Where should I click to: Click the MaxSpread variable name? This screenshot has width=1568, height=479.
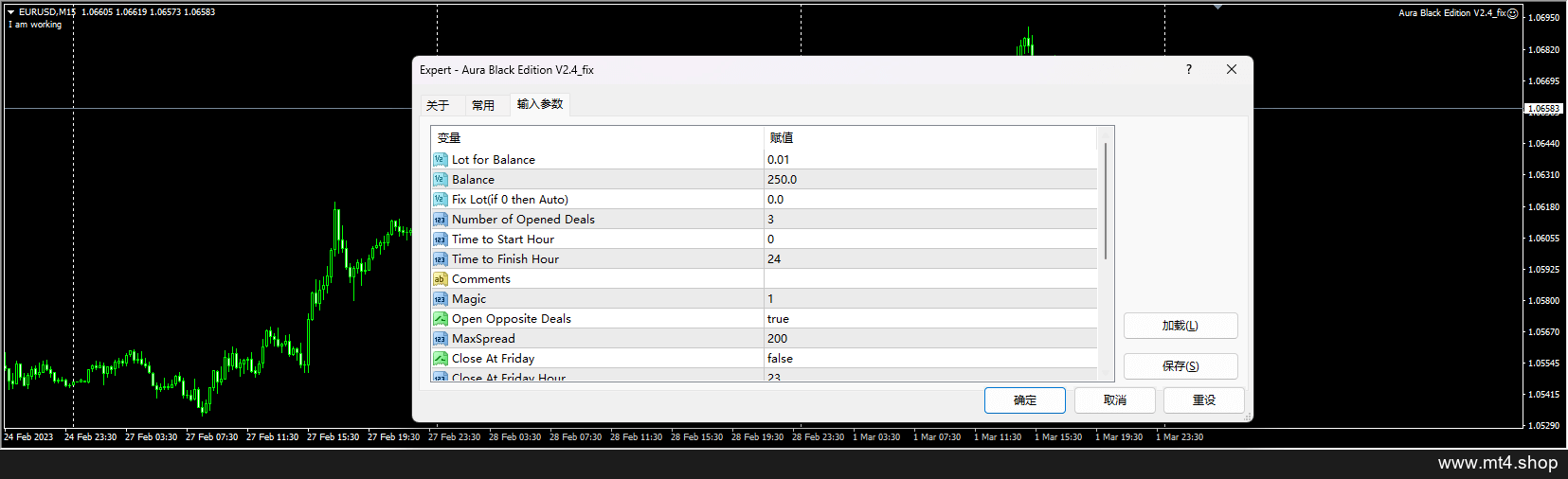click(483, 339)
